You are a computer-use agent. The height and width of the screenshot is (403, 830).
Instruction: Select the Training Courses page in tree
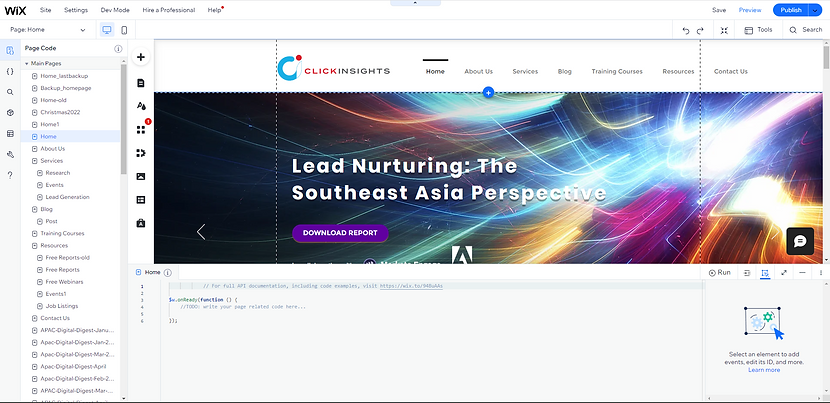[62, 234]
